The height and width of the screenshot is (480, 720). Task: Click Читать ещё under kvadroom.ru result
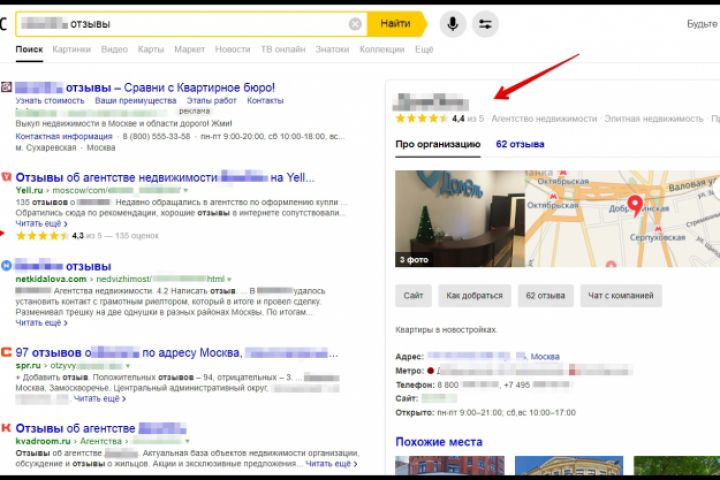331,464
